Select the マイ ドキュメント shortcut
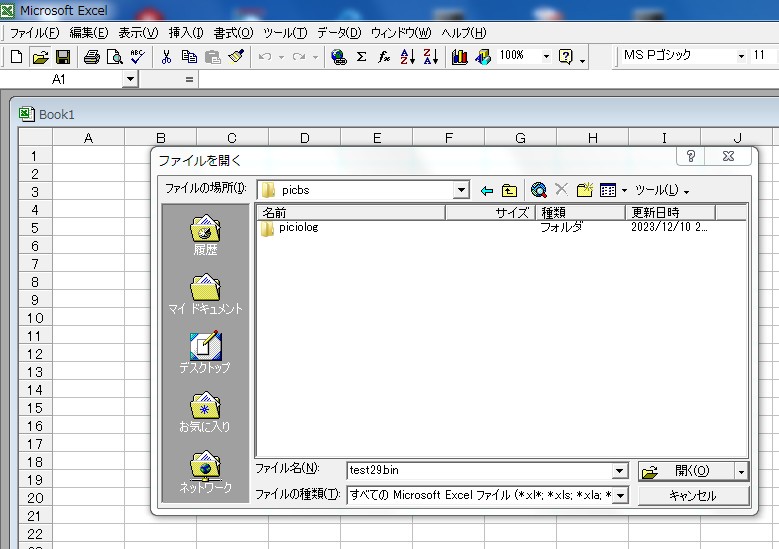 205,294
